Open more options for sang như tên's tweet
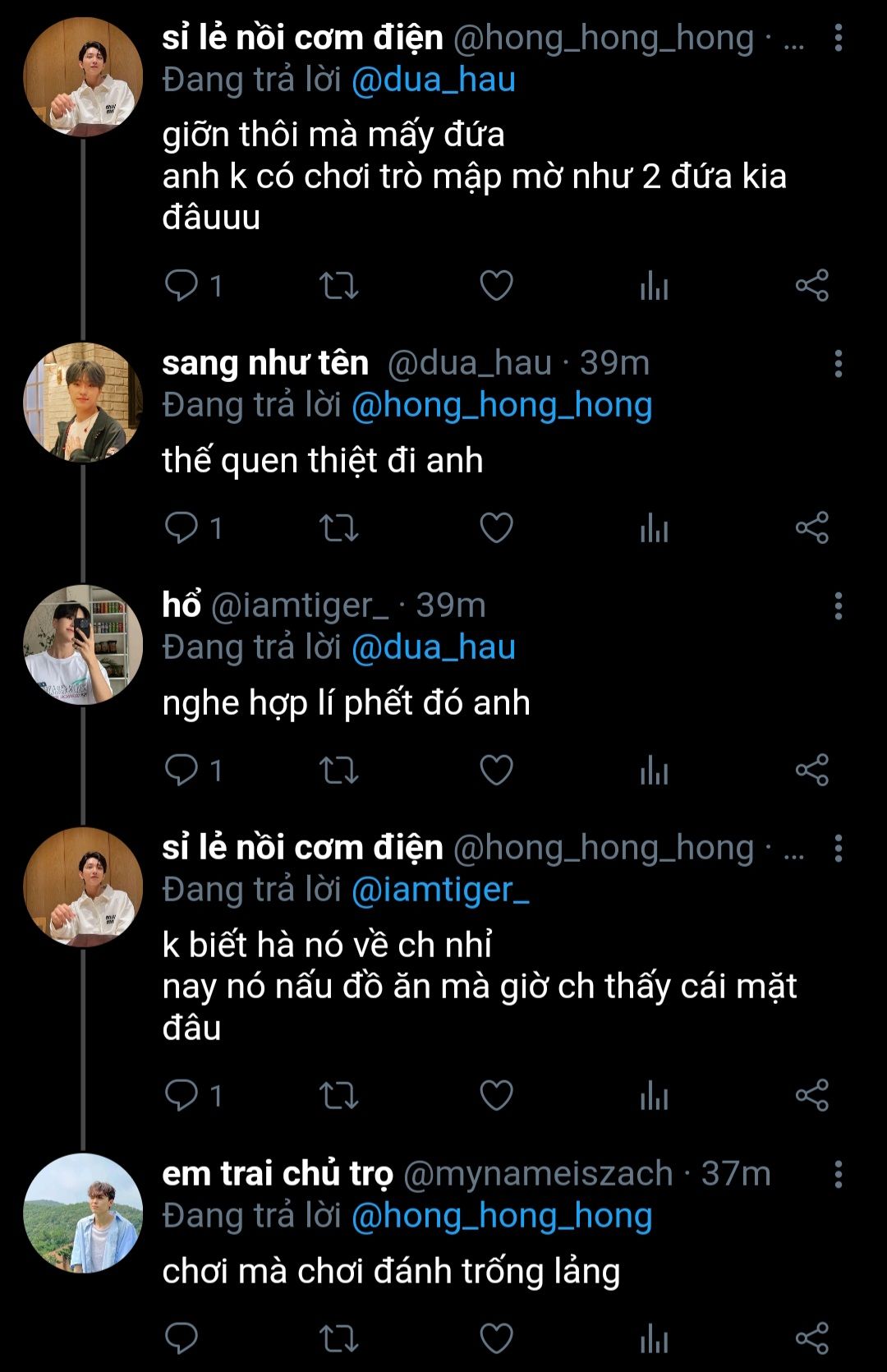Screen dimensions: 887x1372 point(838,363)
